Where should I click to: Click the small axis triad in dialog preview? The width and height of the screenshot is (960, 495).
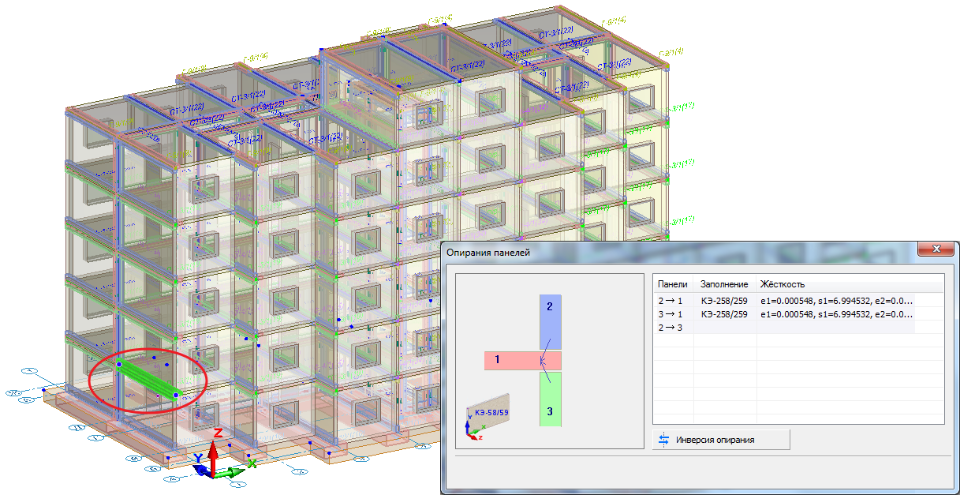470,431
